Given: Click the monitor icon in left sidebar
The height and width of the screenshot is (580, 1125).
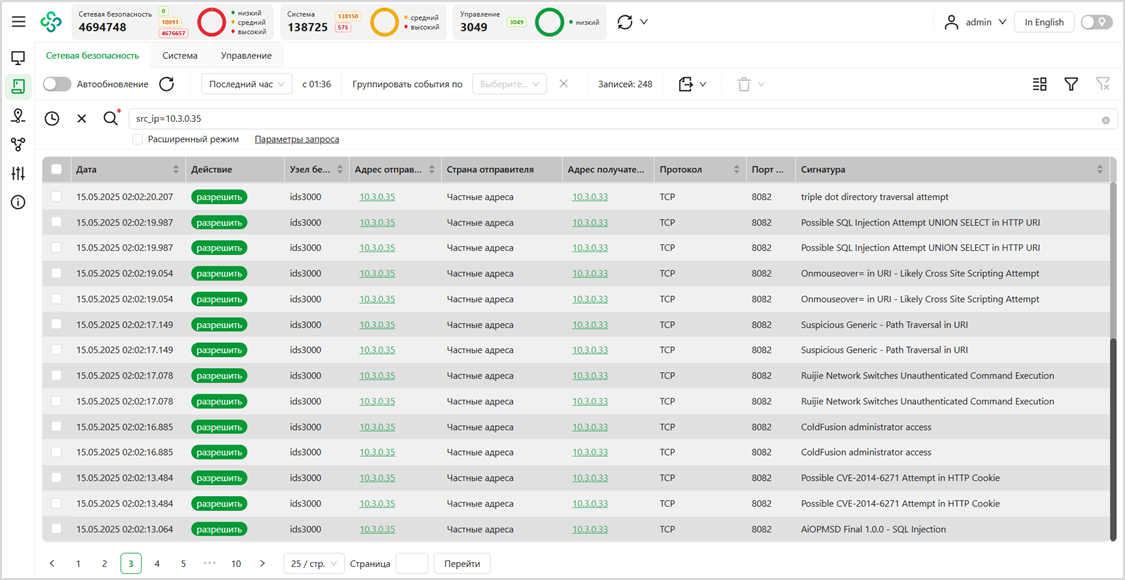Looking at the screenshot, I should click(18, 58).
